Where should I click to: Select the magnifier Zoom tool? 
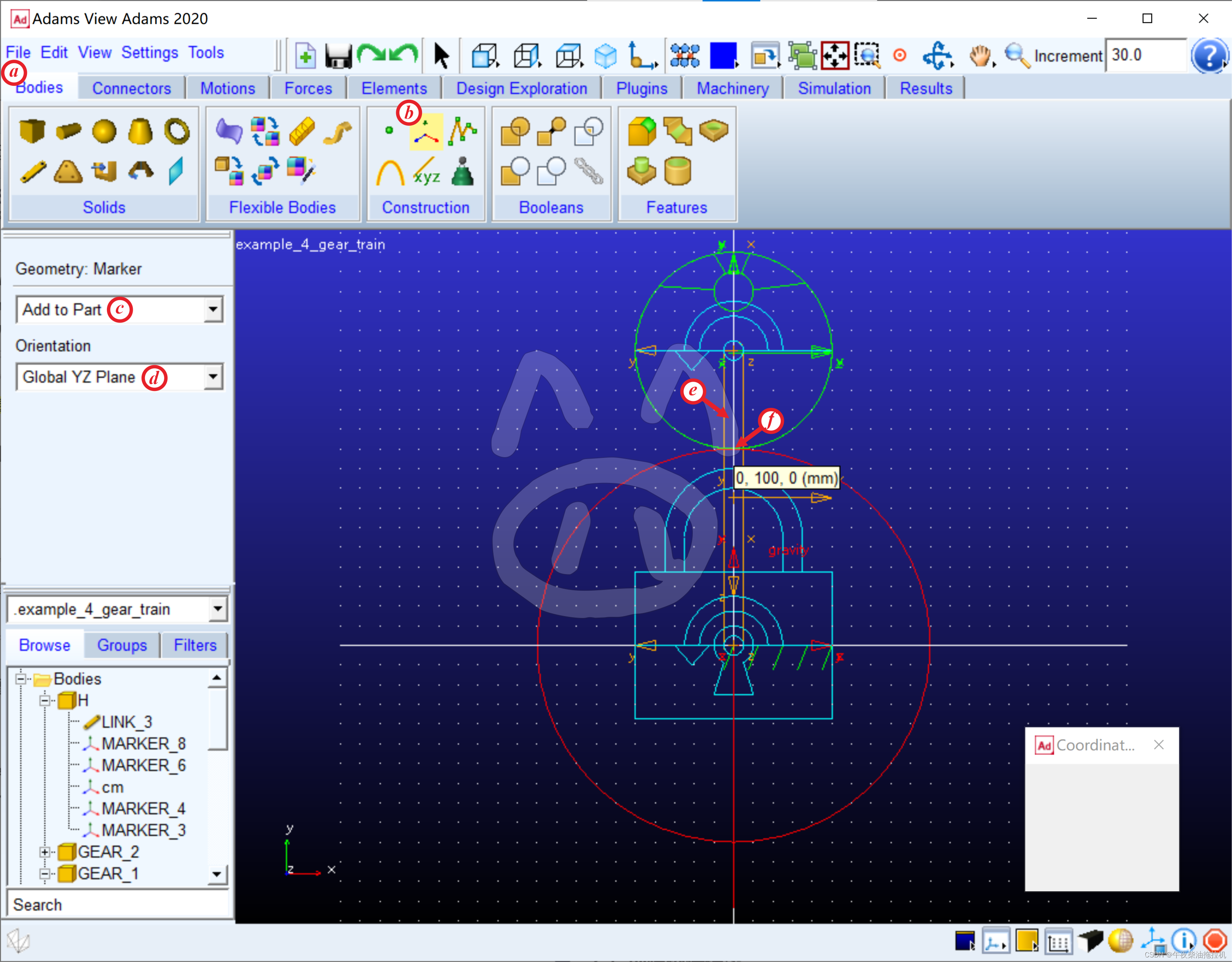point(1017,56)
